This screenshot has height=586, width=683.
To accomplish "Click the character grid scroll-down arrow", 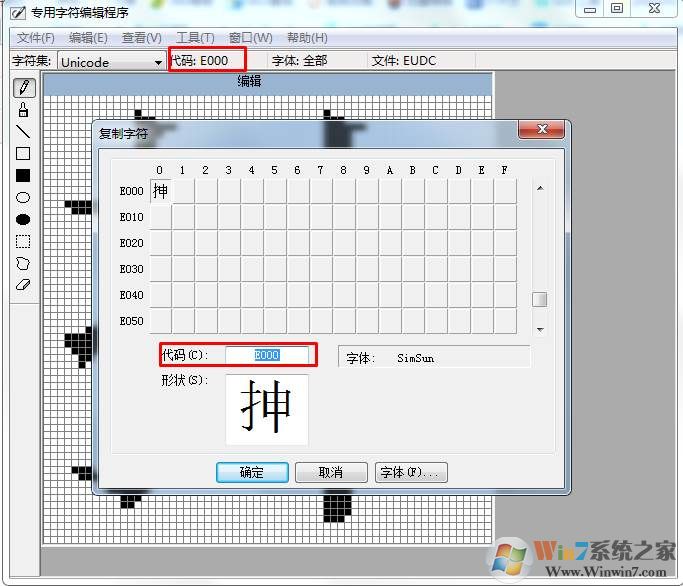I will click(540, 329).
